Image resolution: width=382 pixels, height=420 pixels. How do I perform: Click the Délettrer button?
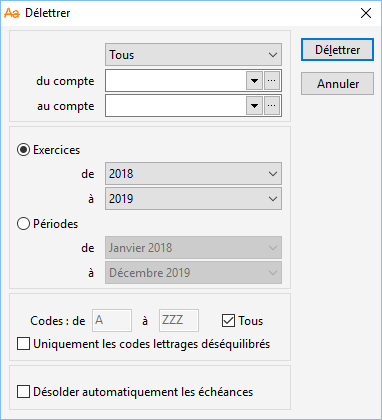point(337,50)
